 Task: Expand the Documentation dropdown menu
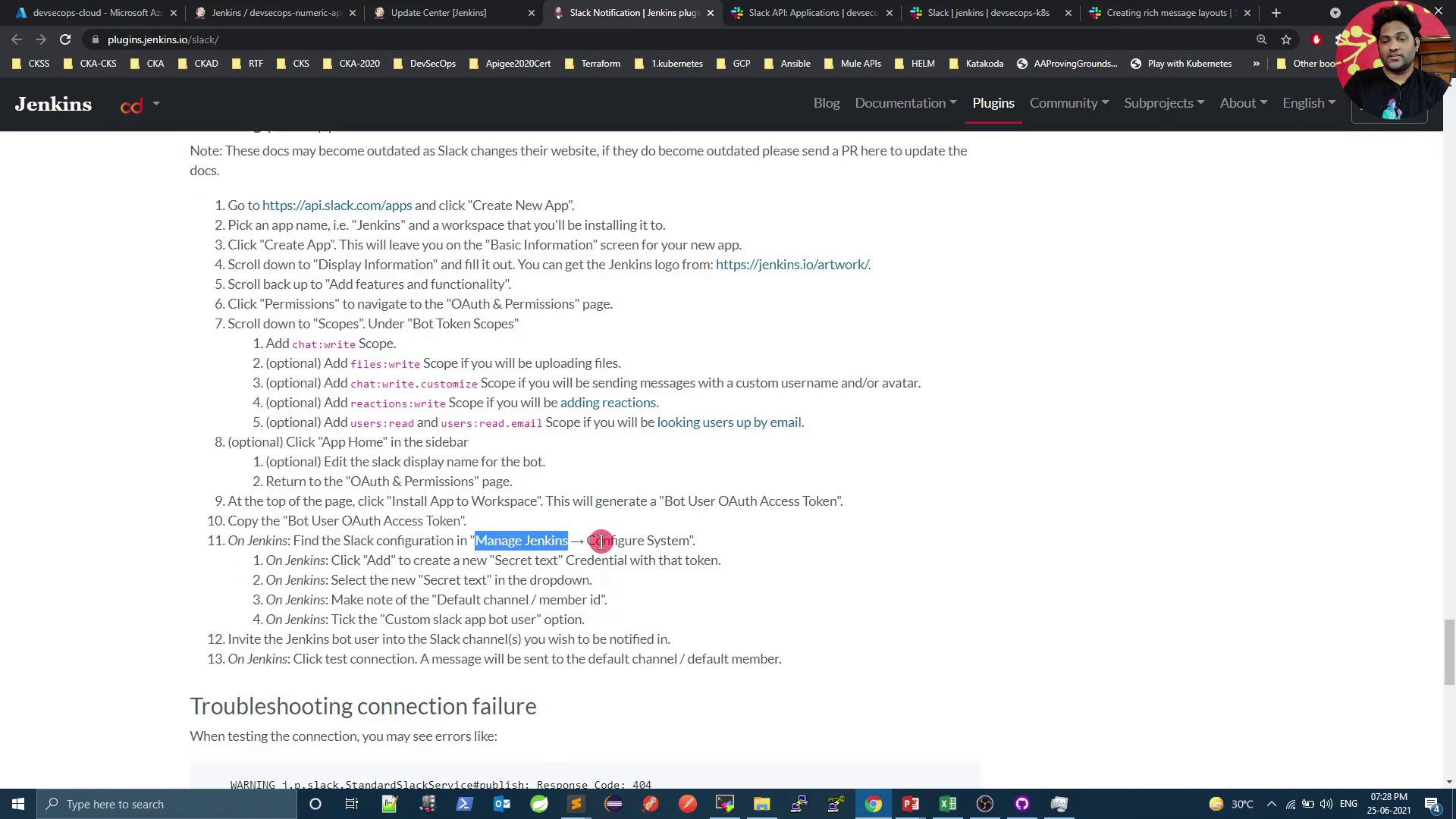coord(905,103)
